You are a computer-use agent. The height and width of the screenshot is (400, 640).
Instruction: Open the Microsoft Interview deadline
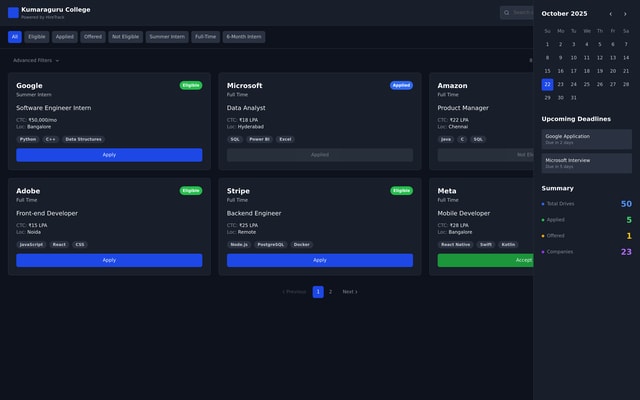click(586, 162)
